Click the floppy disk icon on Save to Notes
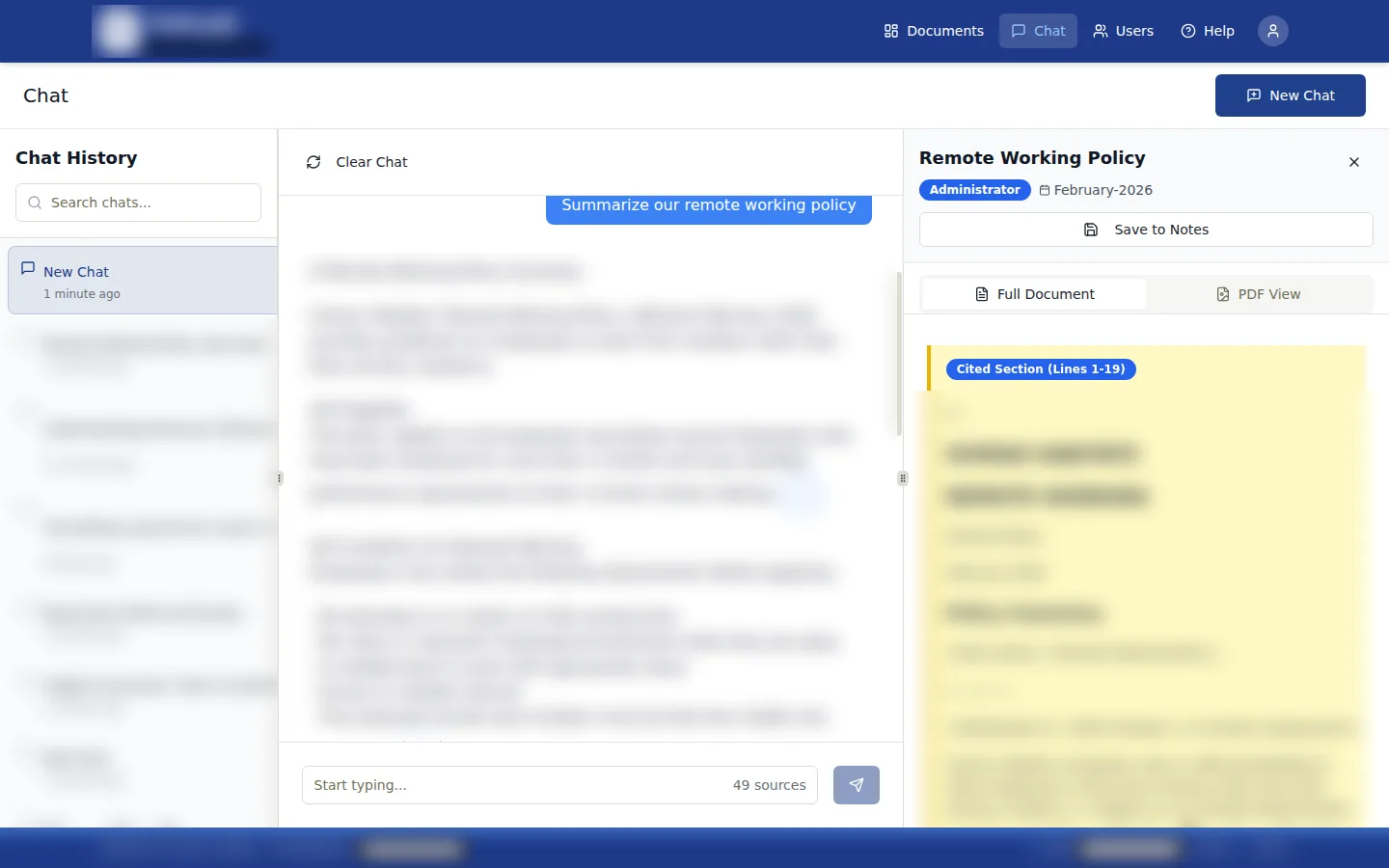The width and height of the screenshot is (1389, 868). coord(1091,230)
